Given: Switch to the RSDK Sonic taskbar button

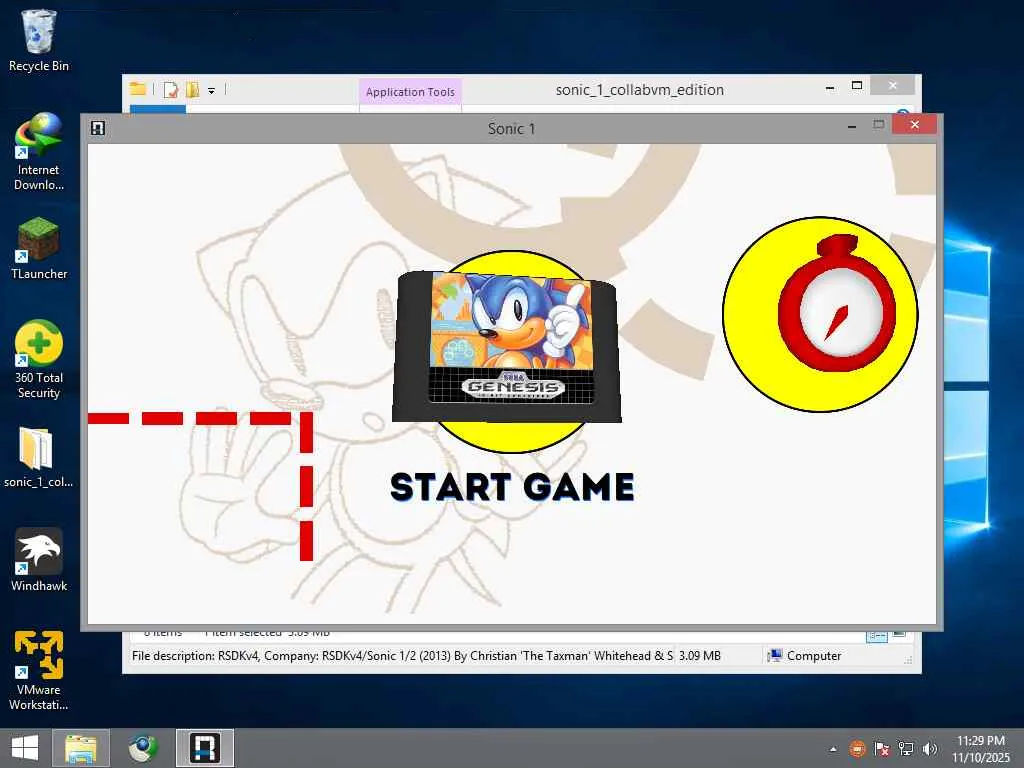Looking at the screenshot, I should (x=204, y=748).
